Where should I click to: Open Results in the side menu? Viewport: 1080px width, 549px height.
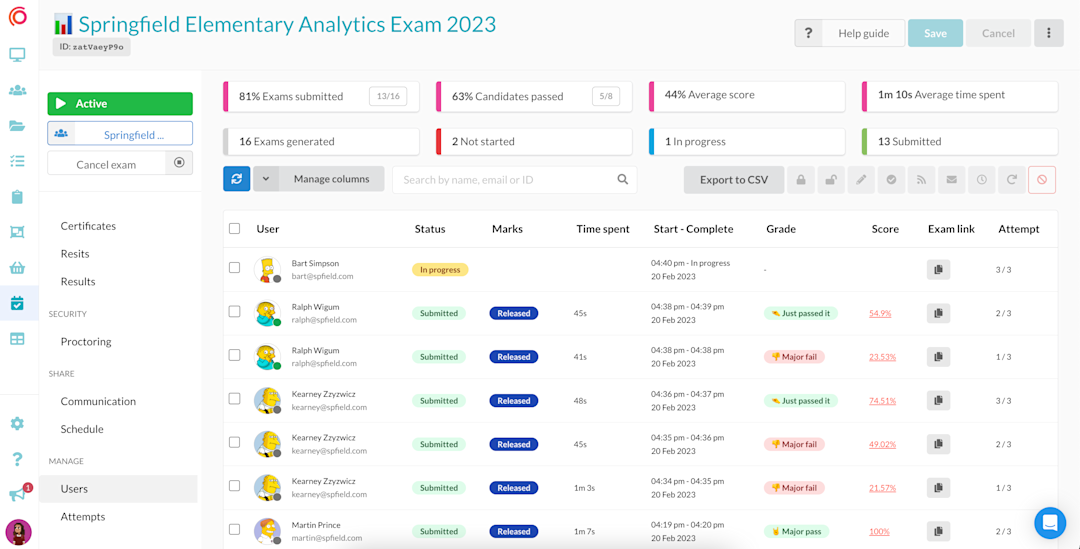78,281
